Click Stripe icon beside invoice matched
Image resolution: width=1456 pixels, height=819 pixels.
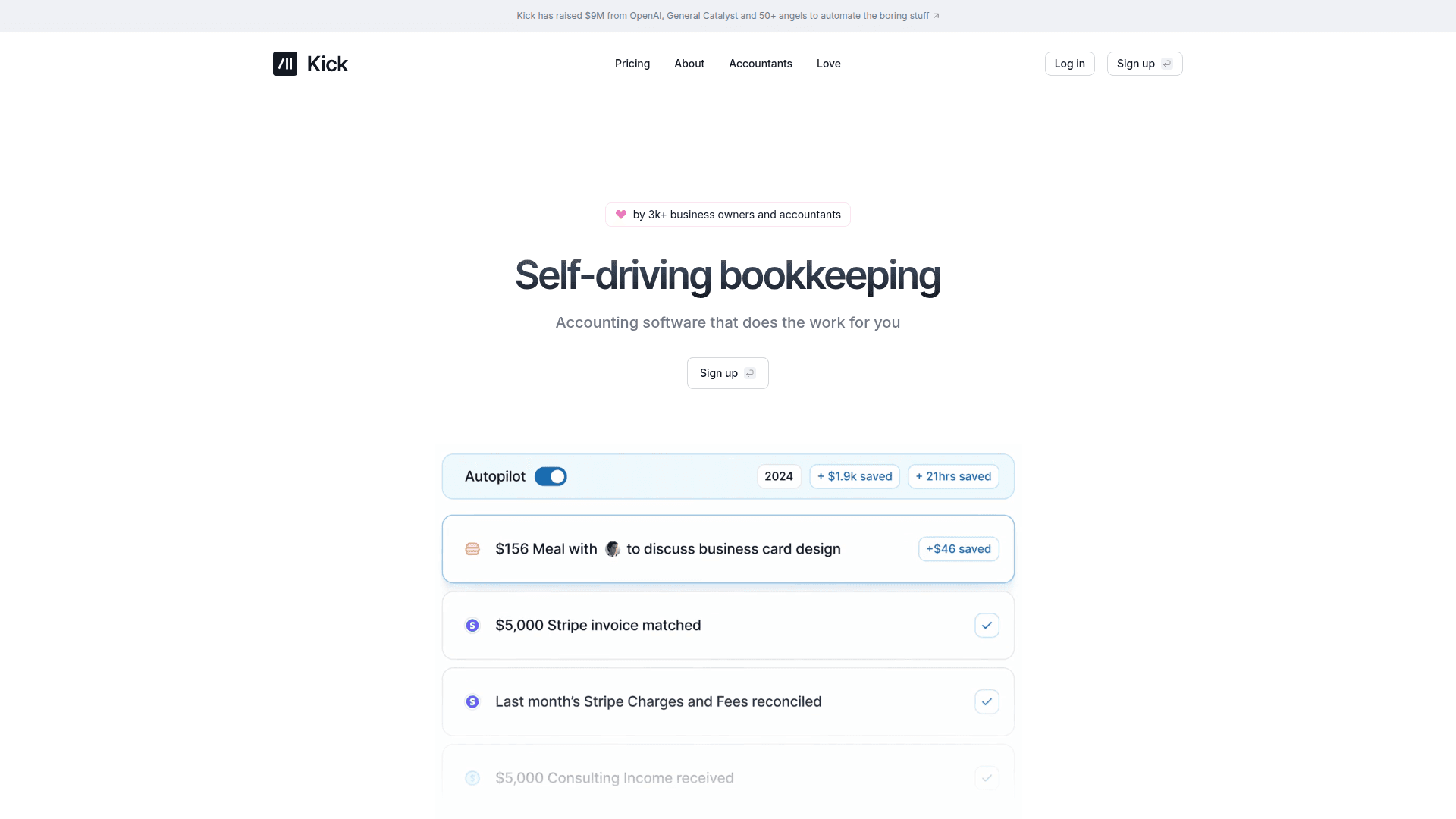click(472, 626)
